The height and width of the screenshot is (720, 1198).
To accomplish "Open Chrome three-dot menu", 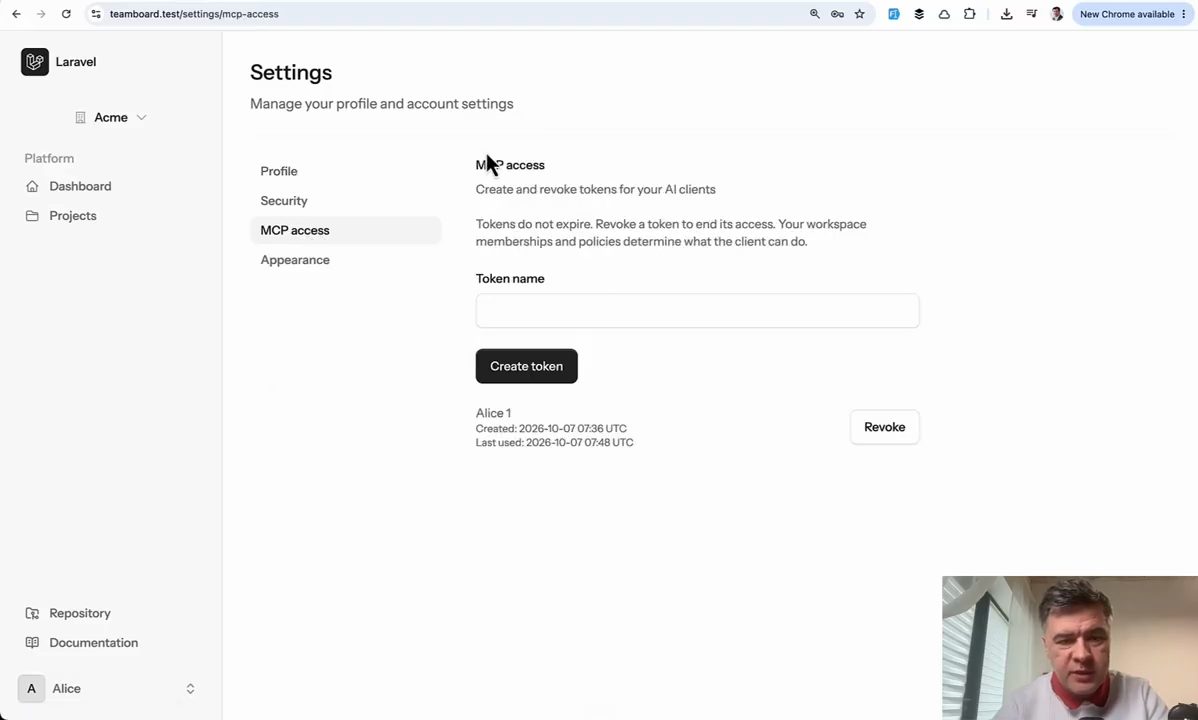I will click(x=1184, y=14).
